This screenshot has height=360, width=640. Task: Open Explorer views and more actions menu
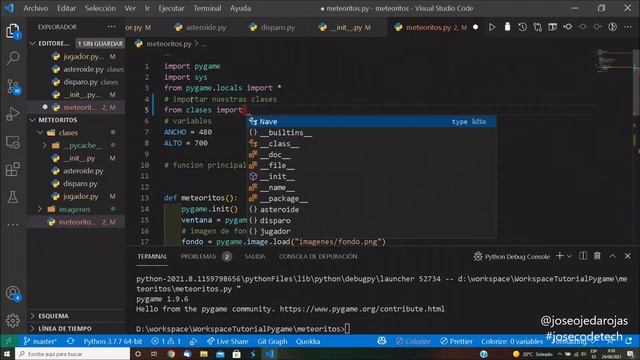click(111, 27)
